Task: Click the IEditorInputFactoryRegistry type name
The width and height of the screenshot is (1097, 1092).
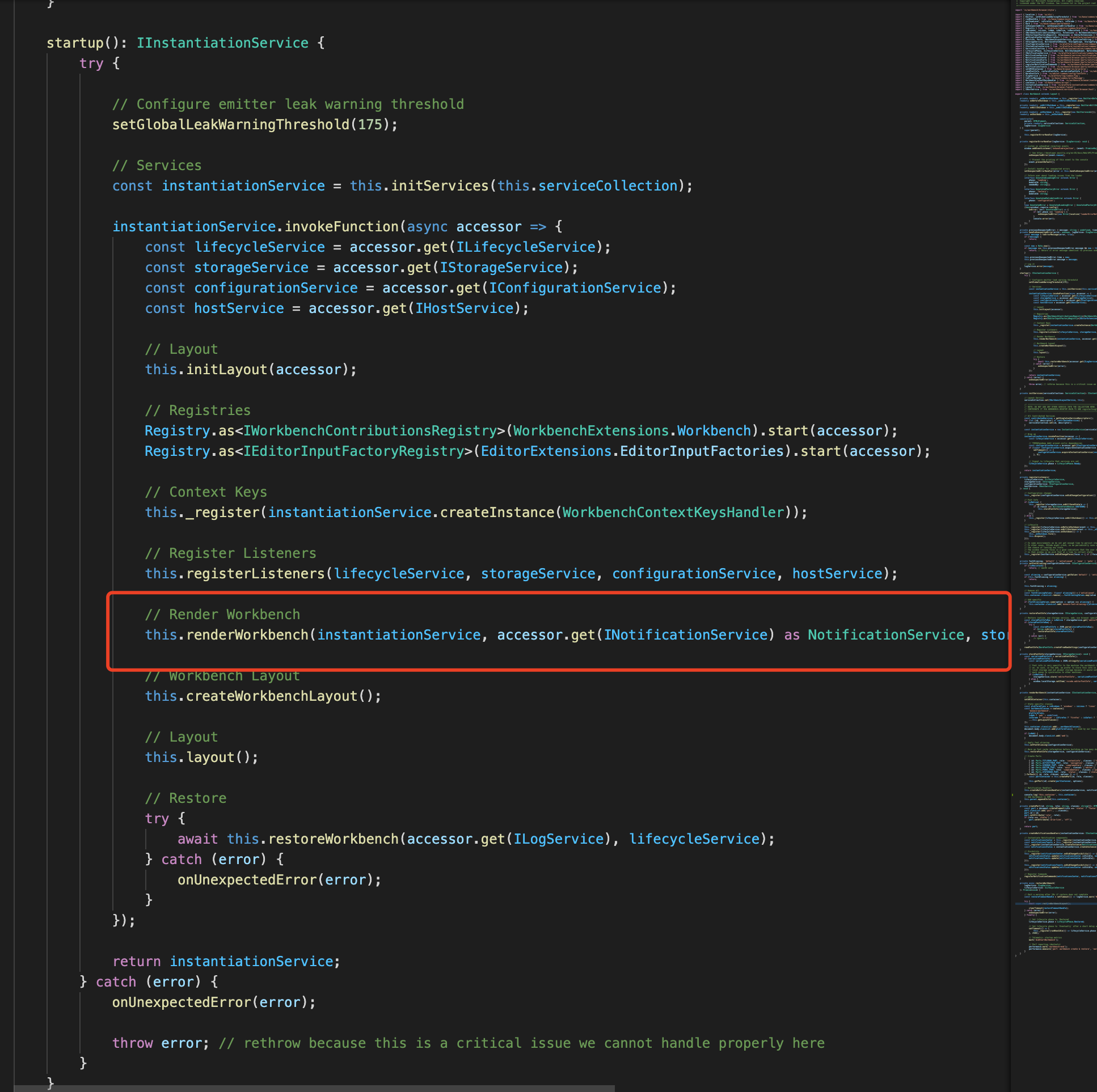Action: pos(354,452)
